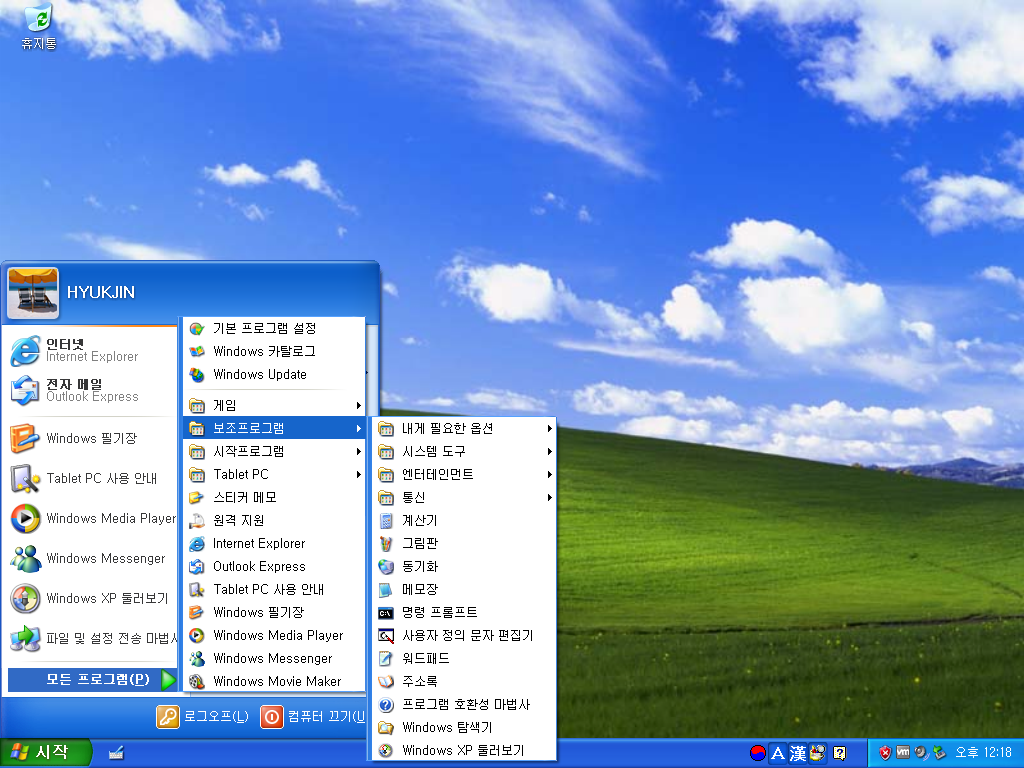1024x768 pixels.
Task: Launch Windows Movie Maker
Action: click(x=274, y=681)
